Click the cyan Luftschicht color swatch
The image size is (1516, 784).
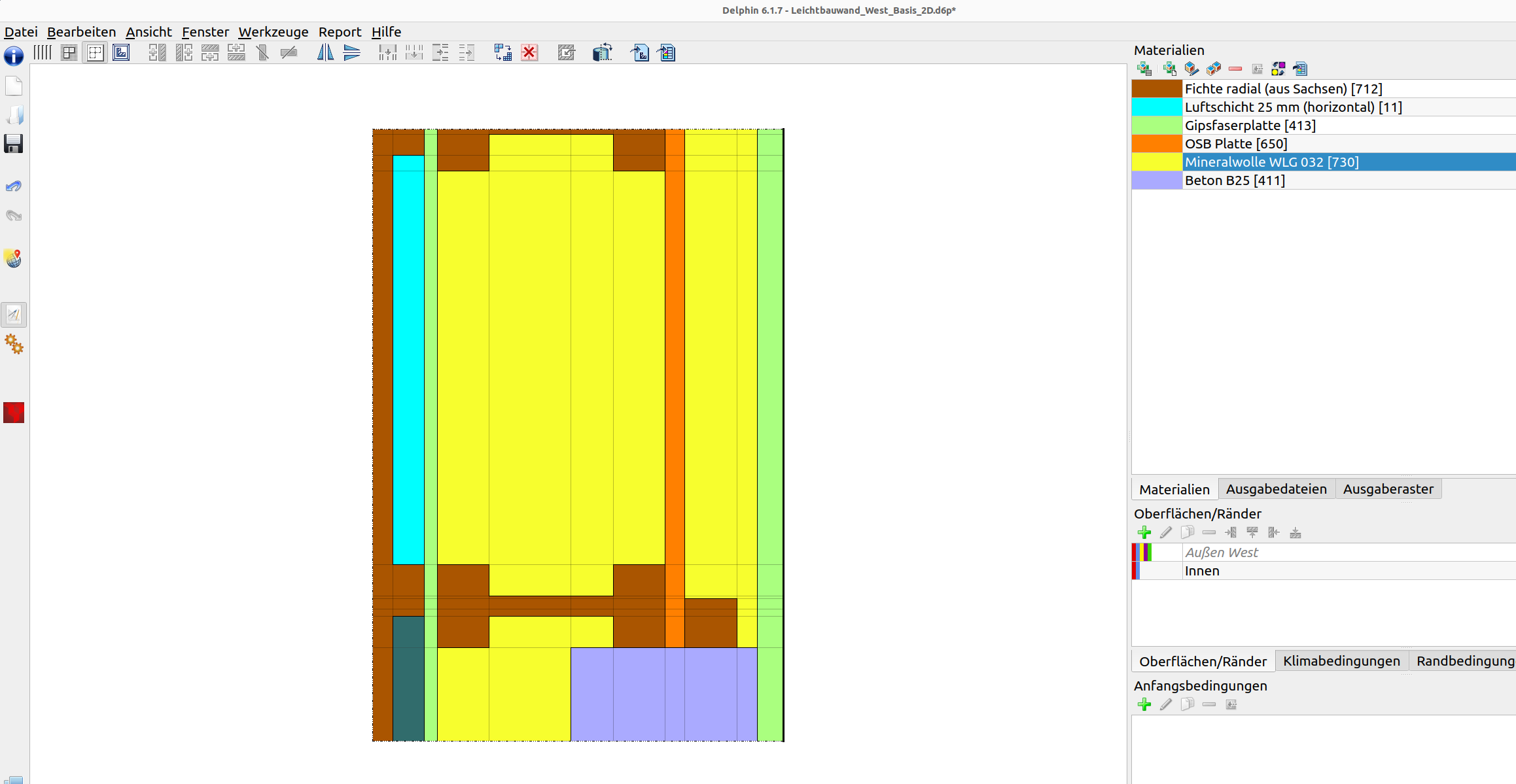[x=1157, y=107]
